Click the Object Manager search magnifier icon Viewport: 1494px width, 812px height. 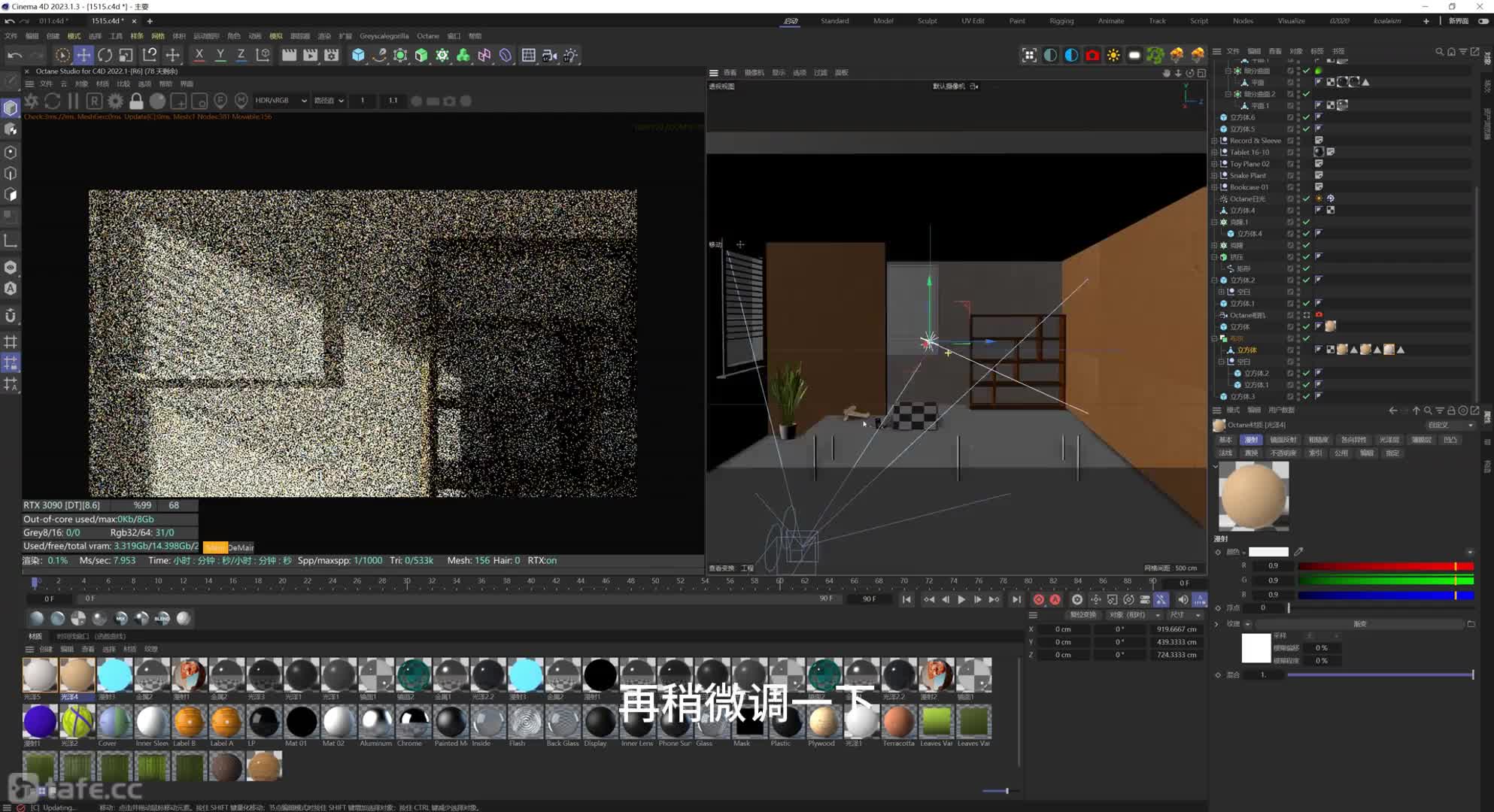click(1440, 52)
